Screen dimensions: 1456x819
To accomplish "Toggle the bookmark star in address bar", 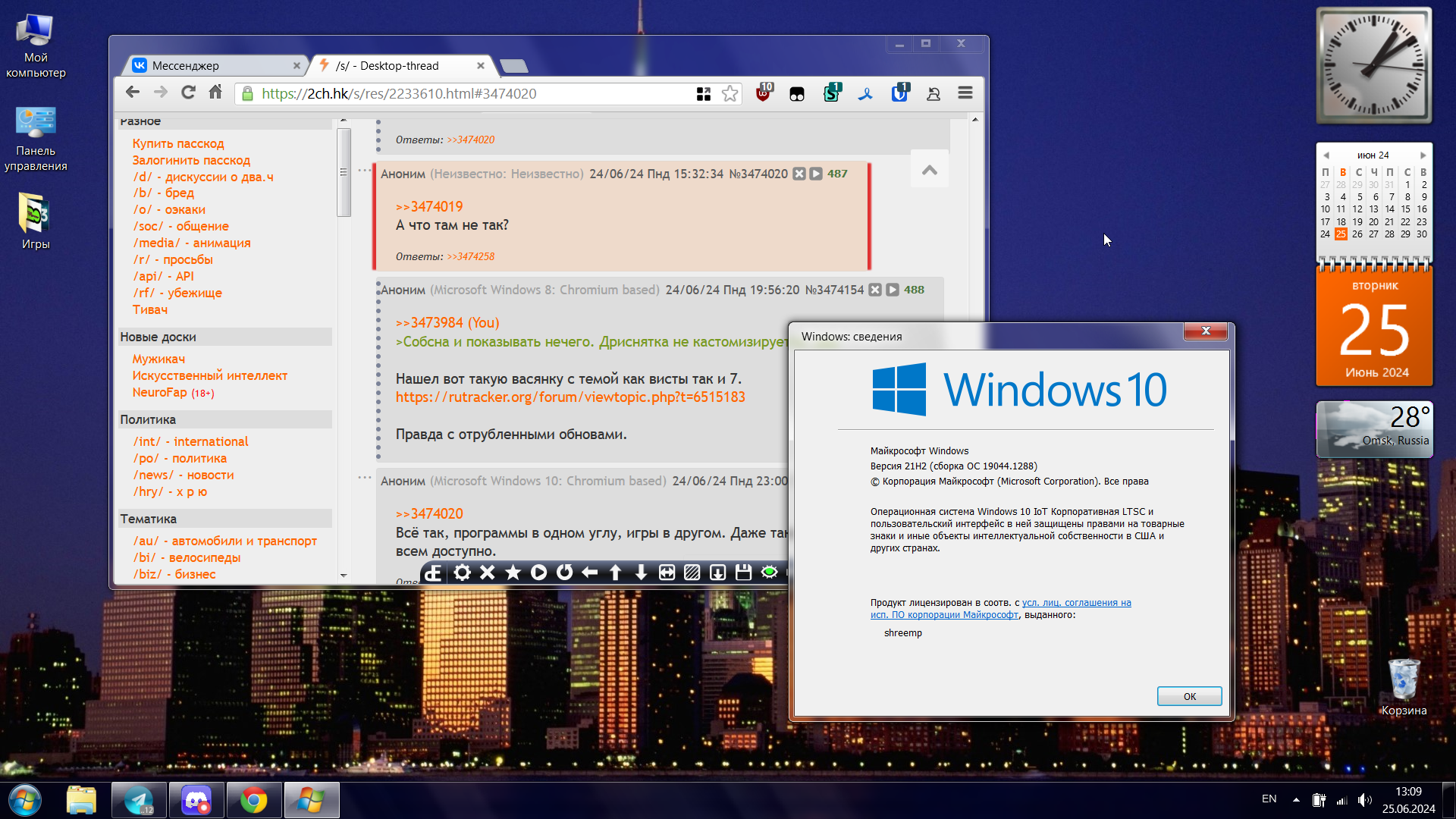I will [x=730, y=93].
